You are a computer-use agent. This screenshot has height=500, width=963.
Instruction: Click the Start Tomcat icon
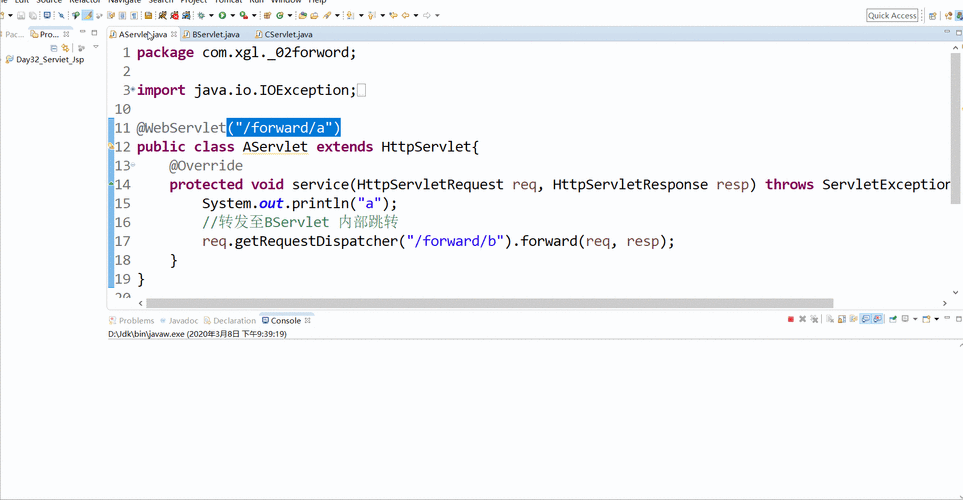click(x=162, y=15)
